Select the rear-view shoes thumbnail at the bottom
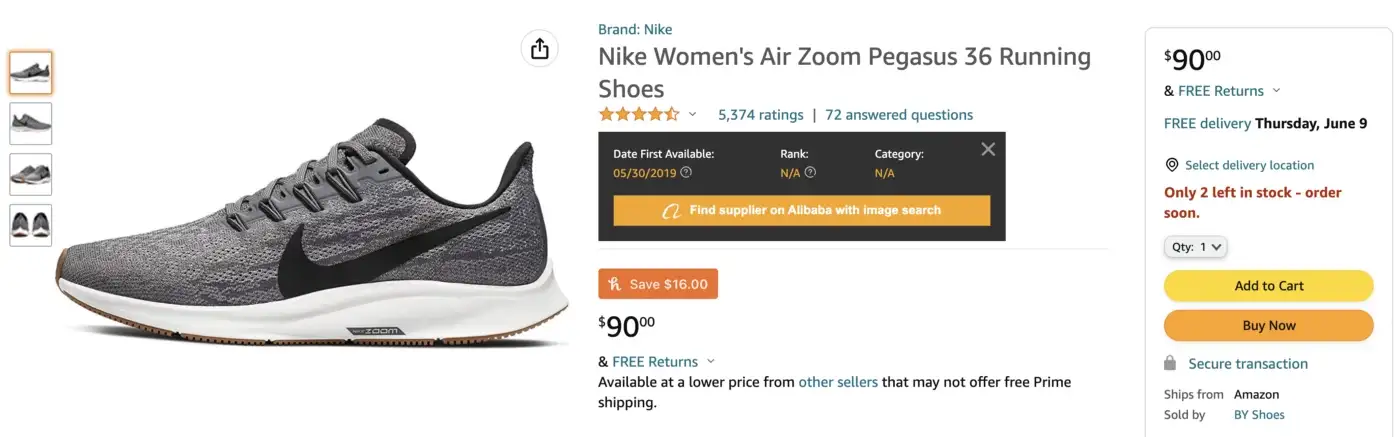Screen dimensions: 1400x437 click(31, 225)
